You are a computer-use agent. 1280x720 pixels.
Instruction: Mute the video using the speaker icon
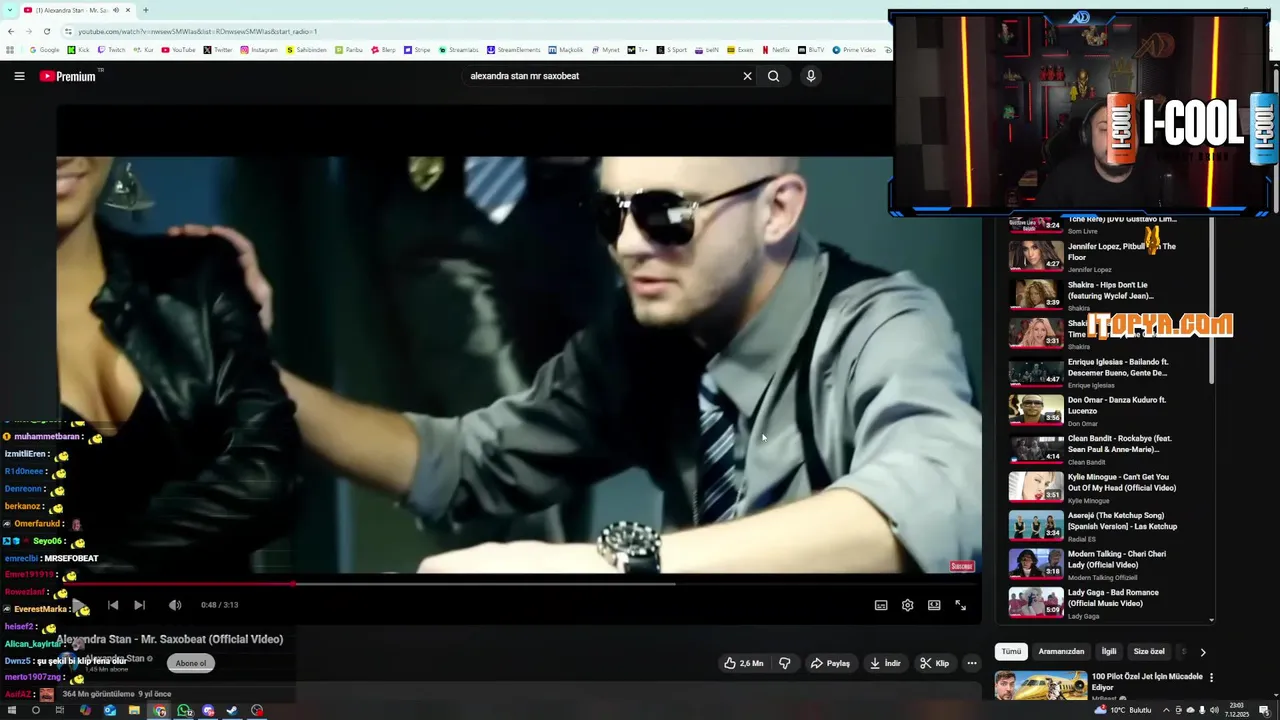click(x=175, y=605)
